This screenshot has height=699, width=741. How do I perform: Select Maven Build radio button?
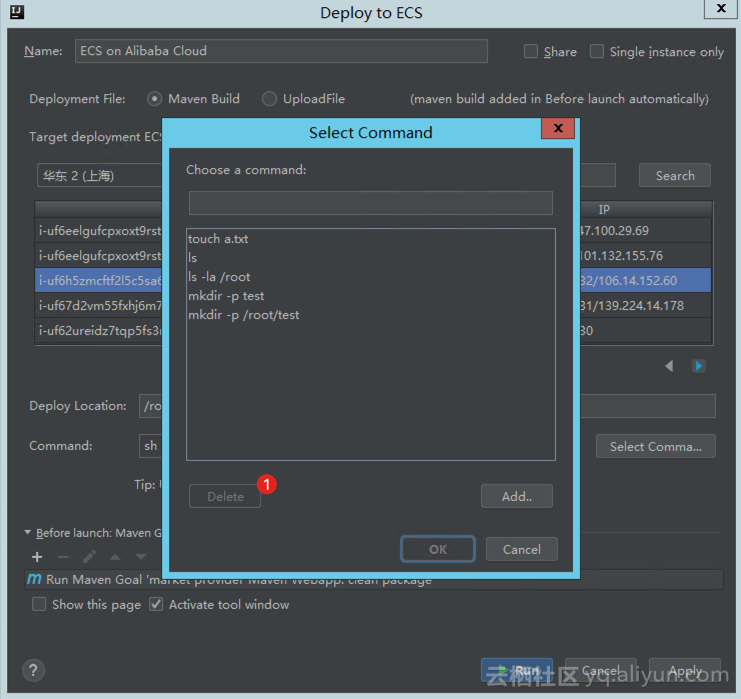pyautogui.click(x=154, y=99)
